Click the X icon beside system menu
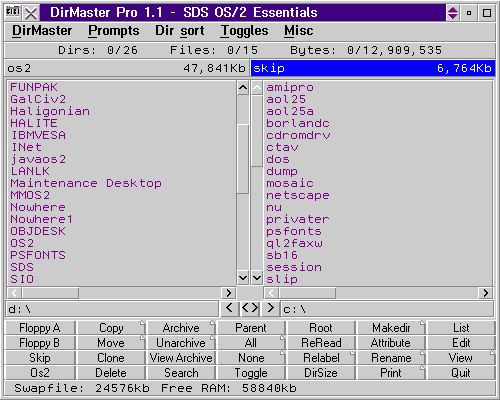Screen dimensions: 500x400 pyautogui.click(x=31, y=13)
